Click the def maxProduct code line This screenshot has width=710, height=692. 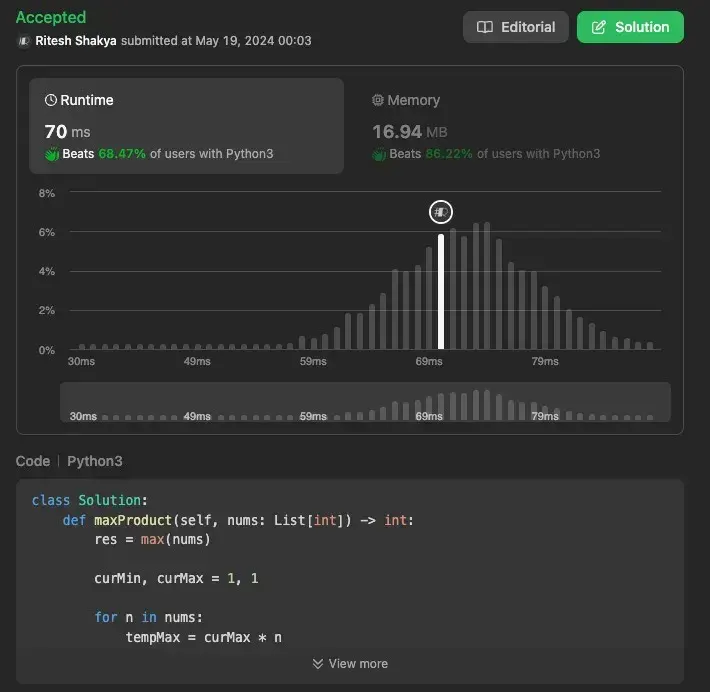tap(238, 520)
